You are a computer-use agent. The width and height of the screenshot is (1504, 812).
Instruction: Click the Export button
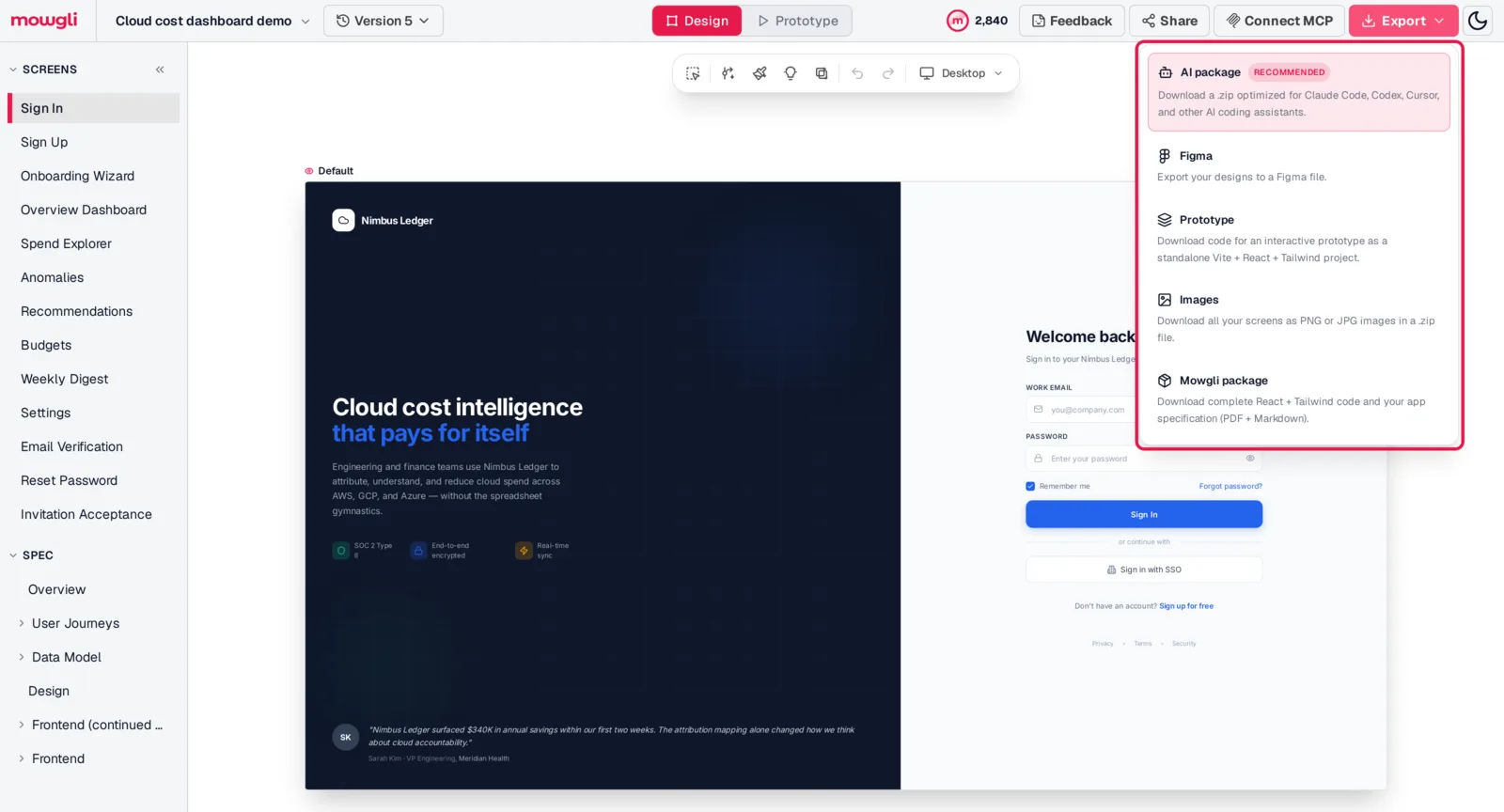(1403, 21)
